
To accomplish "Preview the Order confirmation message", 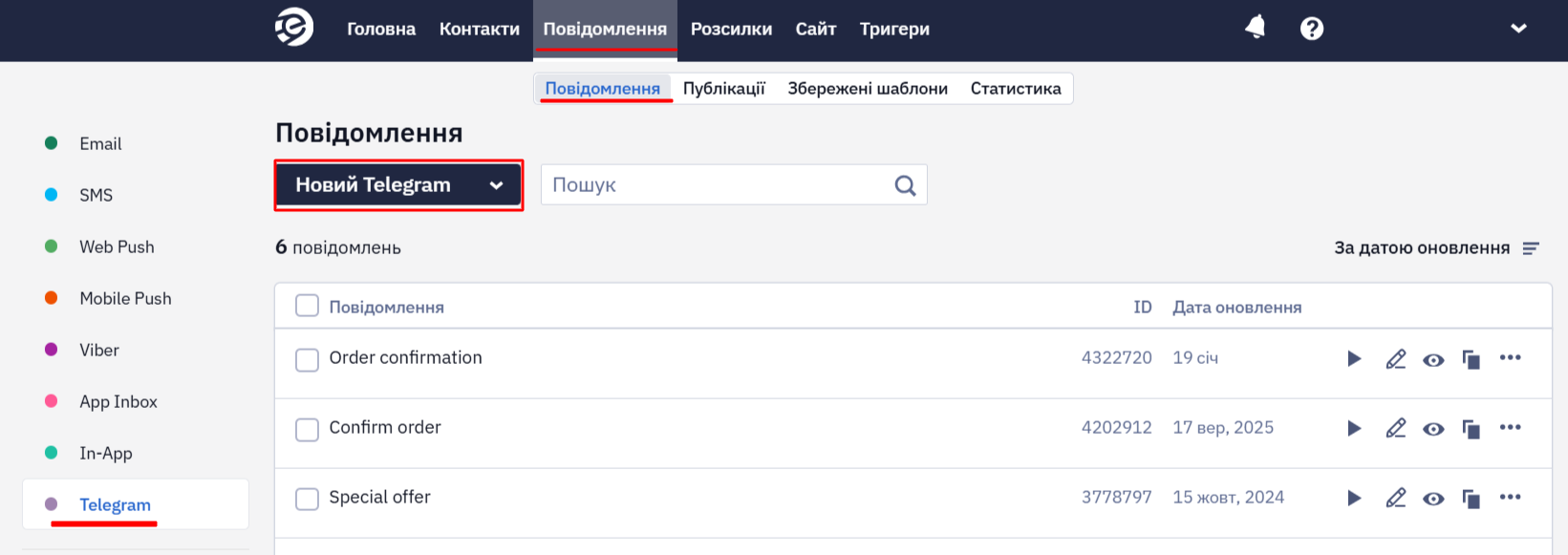I will [1433, 359].
